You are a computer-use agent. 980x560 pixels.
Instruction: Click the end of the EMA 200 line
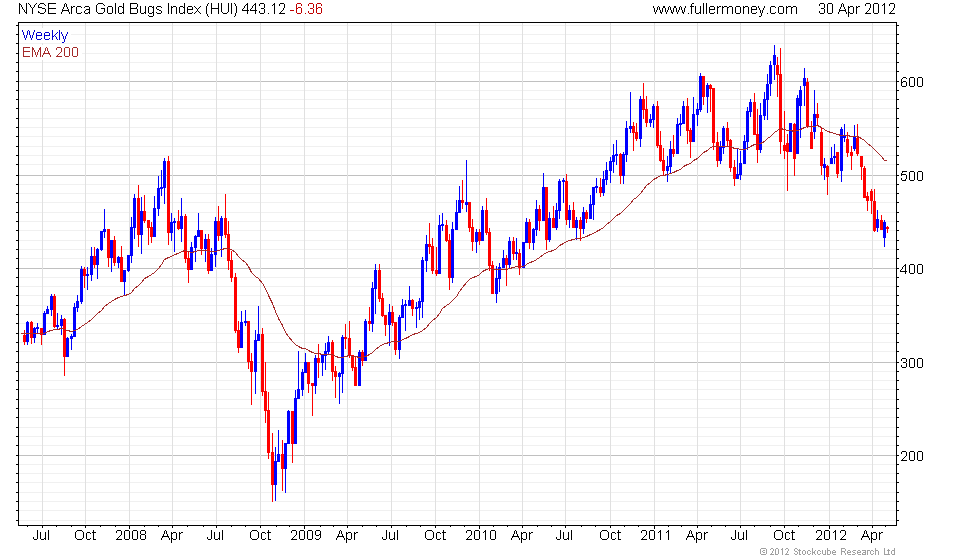pos(885,161)
